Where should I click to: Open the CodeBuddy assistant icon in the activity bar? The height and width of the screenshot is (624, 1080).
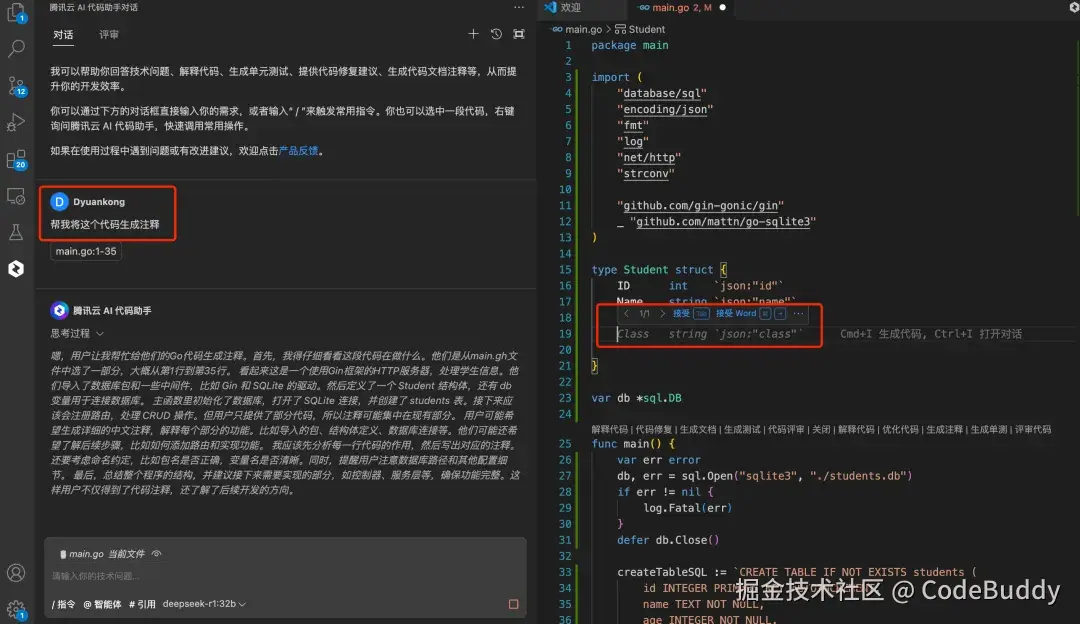tap(14, 267)
